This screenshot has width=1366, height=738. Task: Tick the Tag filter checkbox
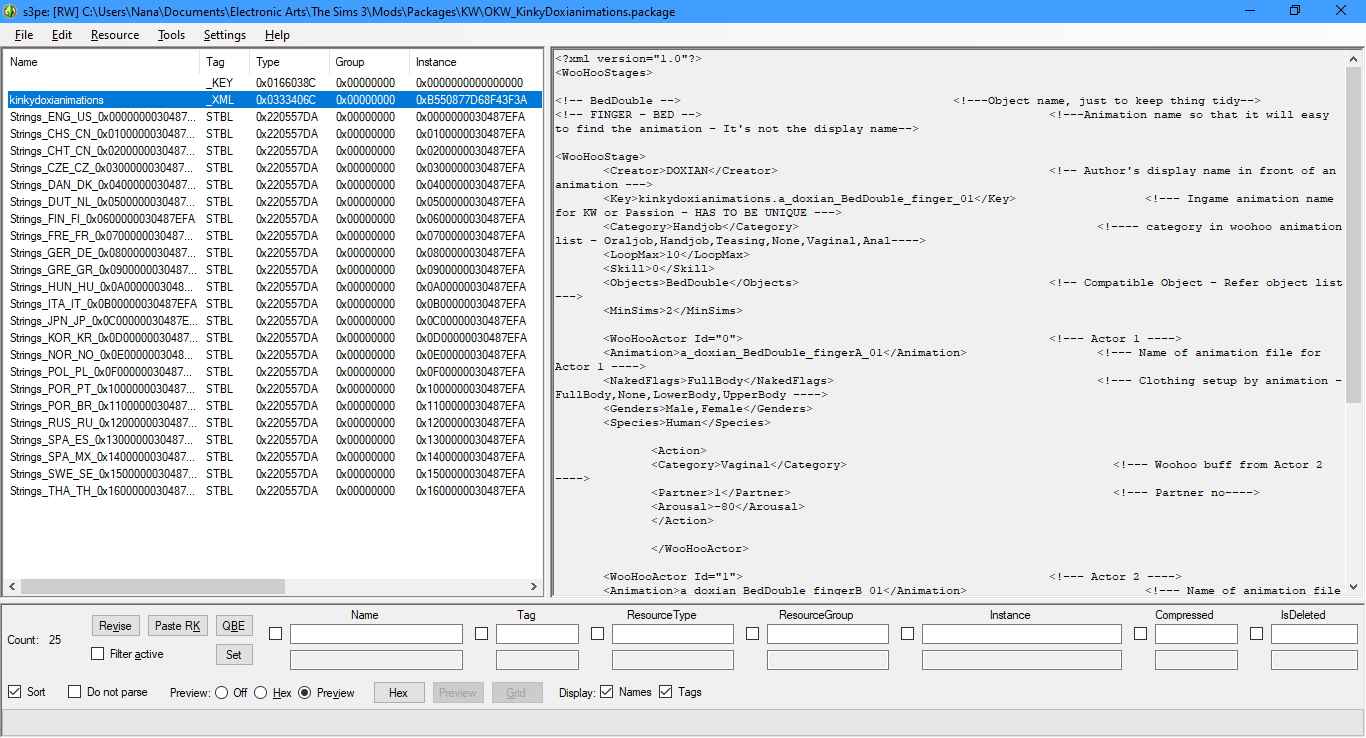482,634
